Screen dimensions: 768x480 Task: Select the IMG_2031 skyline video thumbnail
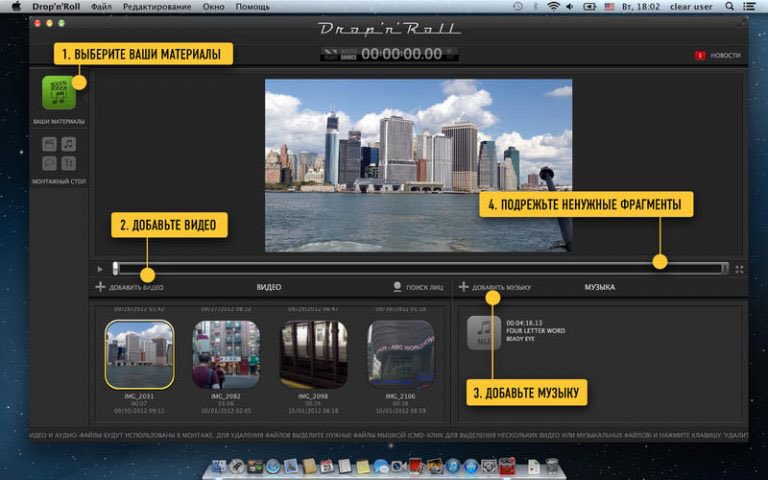click(x=140, y=355)
